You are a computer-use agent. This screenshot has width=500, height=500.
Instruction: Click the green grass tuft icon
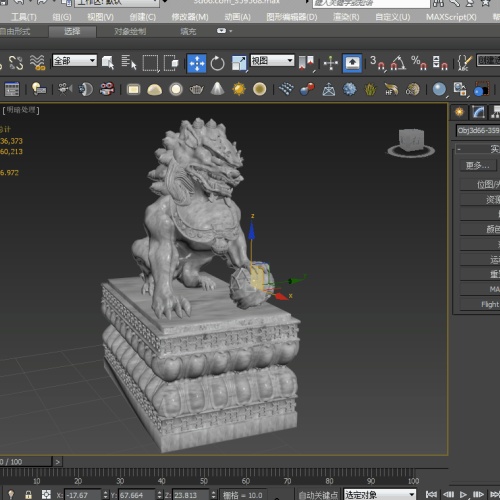pyautogui.click(x=370, y=89)
